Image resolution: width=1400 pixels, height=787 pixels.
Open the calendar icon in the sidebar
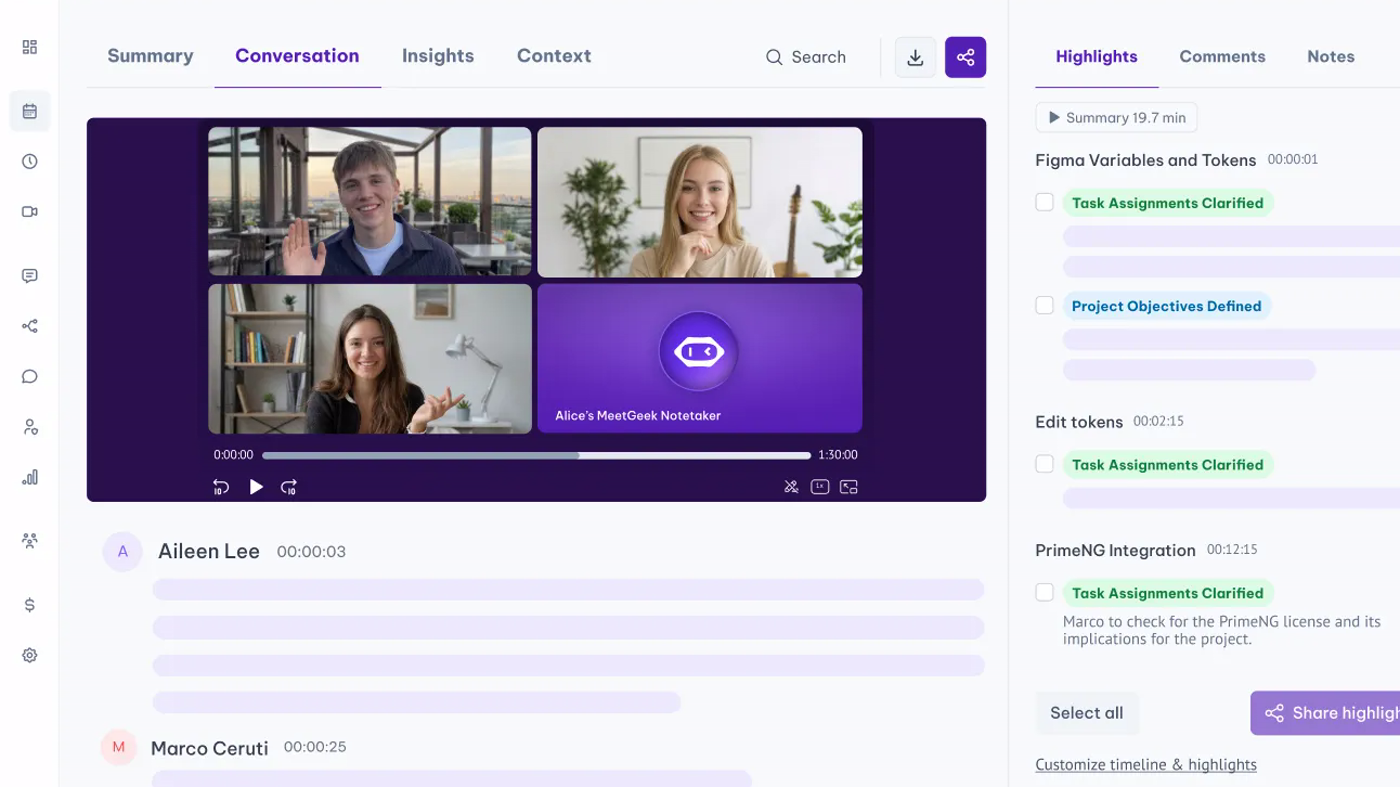click(30, 111)
